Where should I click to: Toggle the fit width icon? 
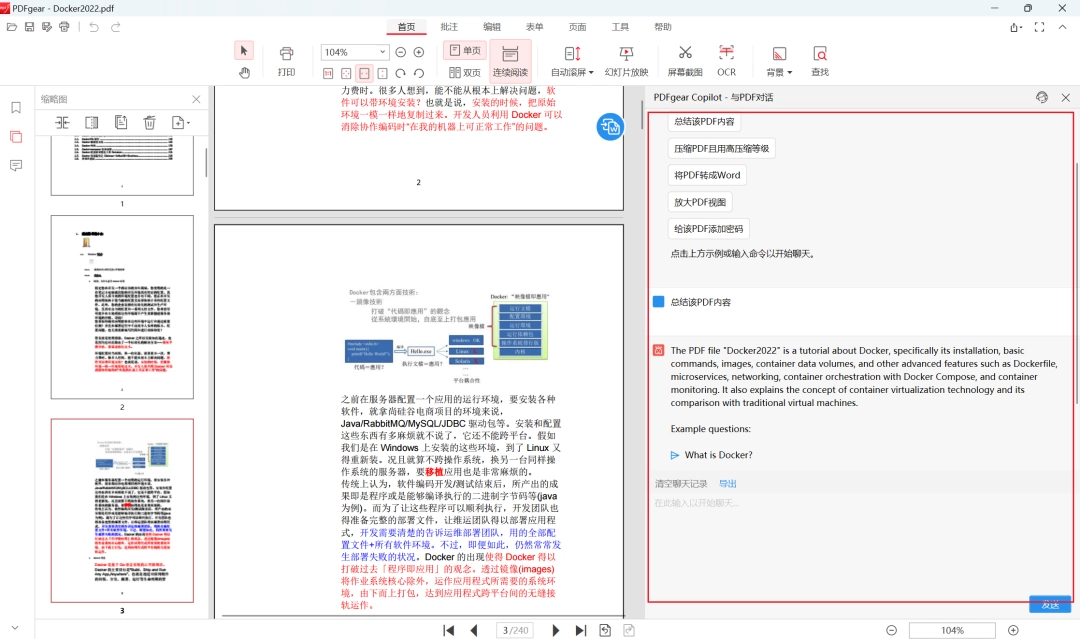pyautogui.click(x=364, y=73)
